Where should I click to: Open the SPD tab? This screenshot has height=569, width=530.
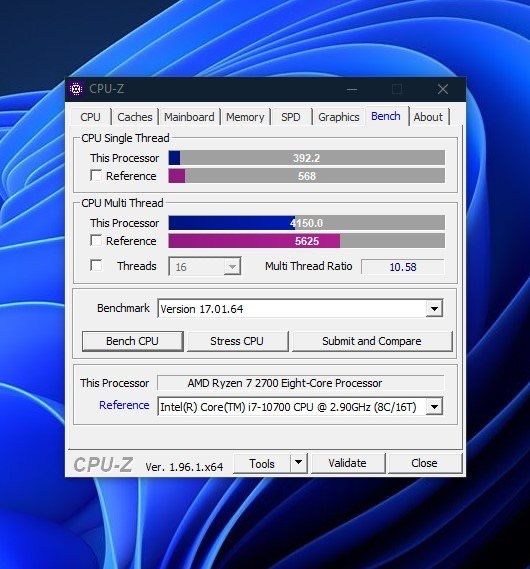tap(291, 117)
